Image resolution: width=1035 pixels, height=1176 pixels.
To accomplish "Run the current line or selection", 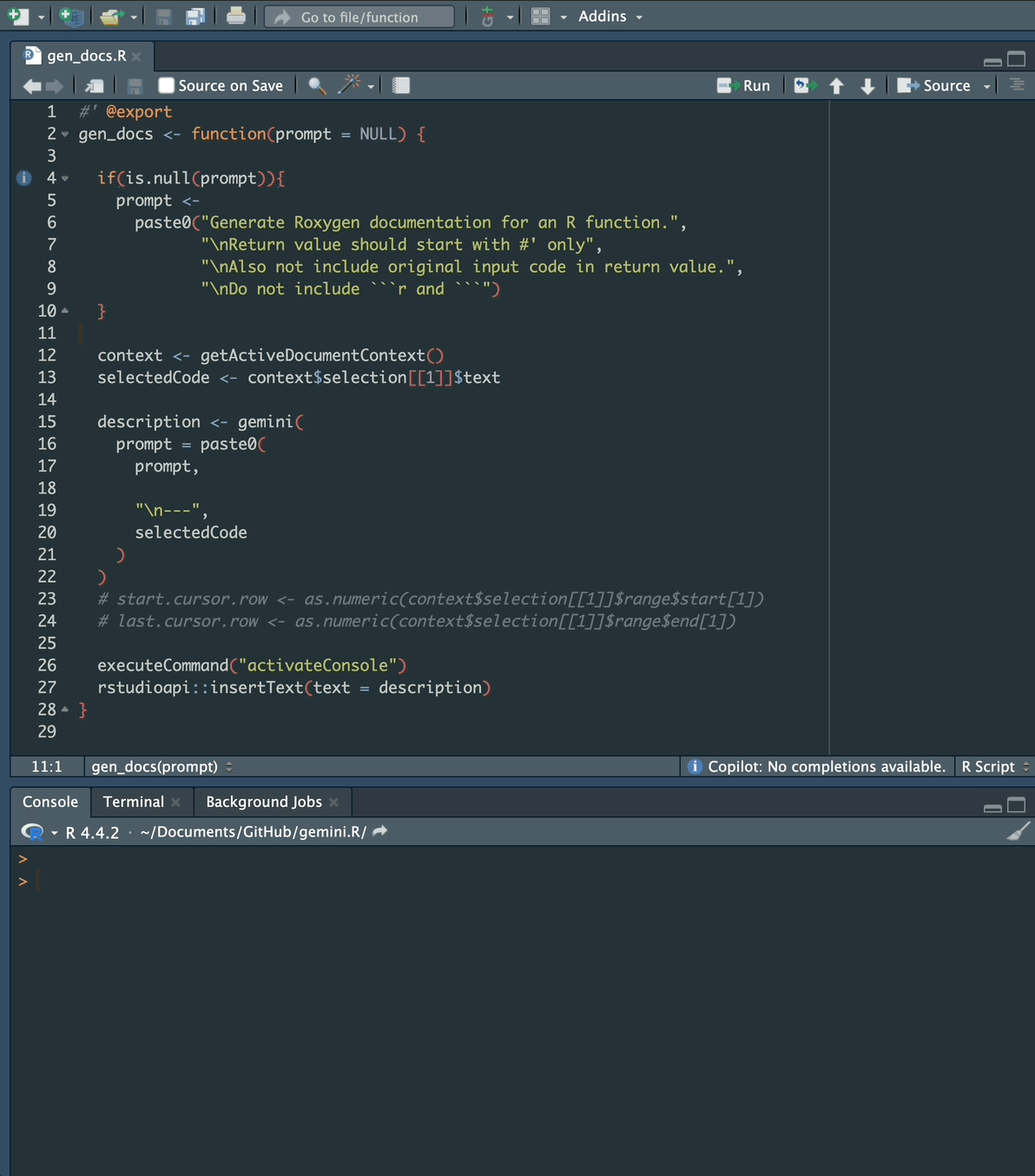I will [x=743, y=85].
